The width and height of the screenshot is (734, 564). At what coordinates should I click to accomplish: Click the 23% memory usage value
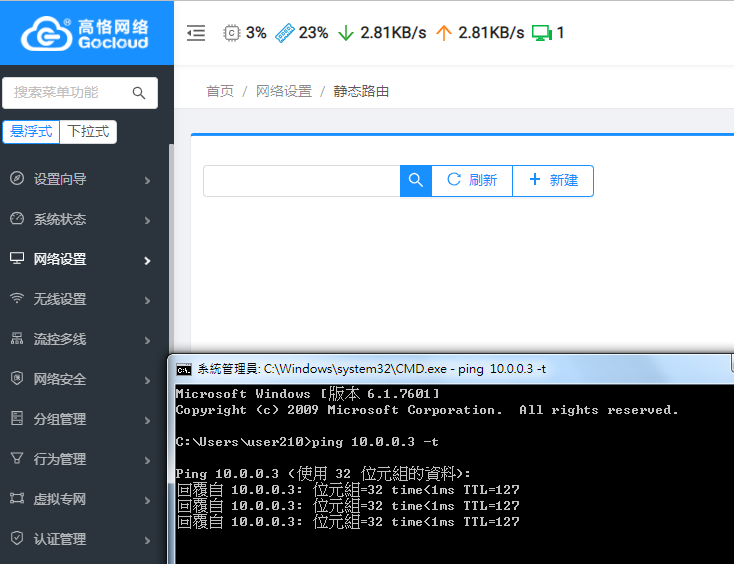(313, 33)
